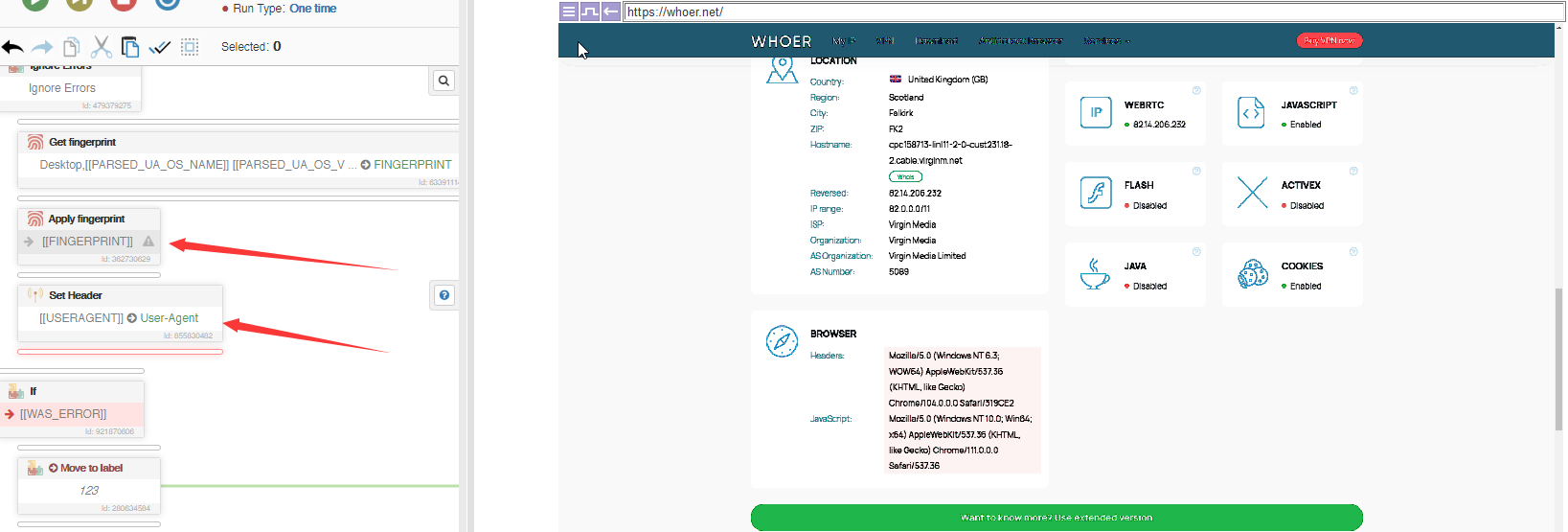Image resolution: width=1568 pixels, height=532 pixels.
Task: Open the browser hamburger menu button
Action: coord(569,12)
